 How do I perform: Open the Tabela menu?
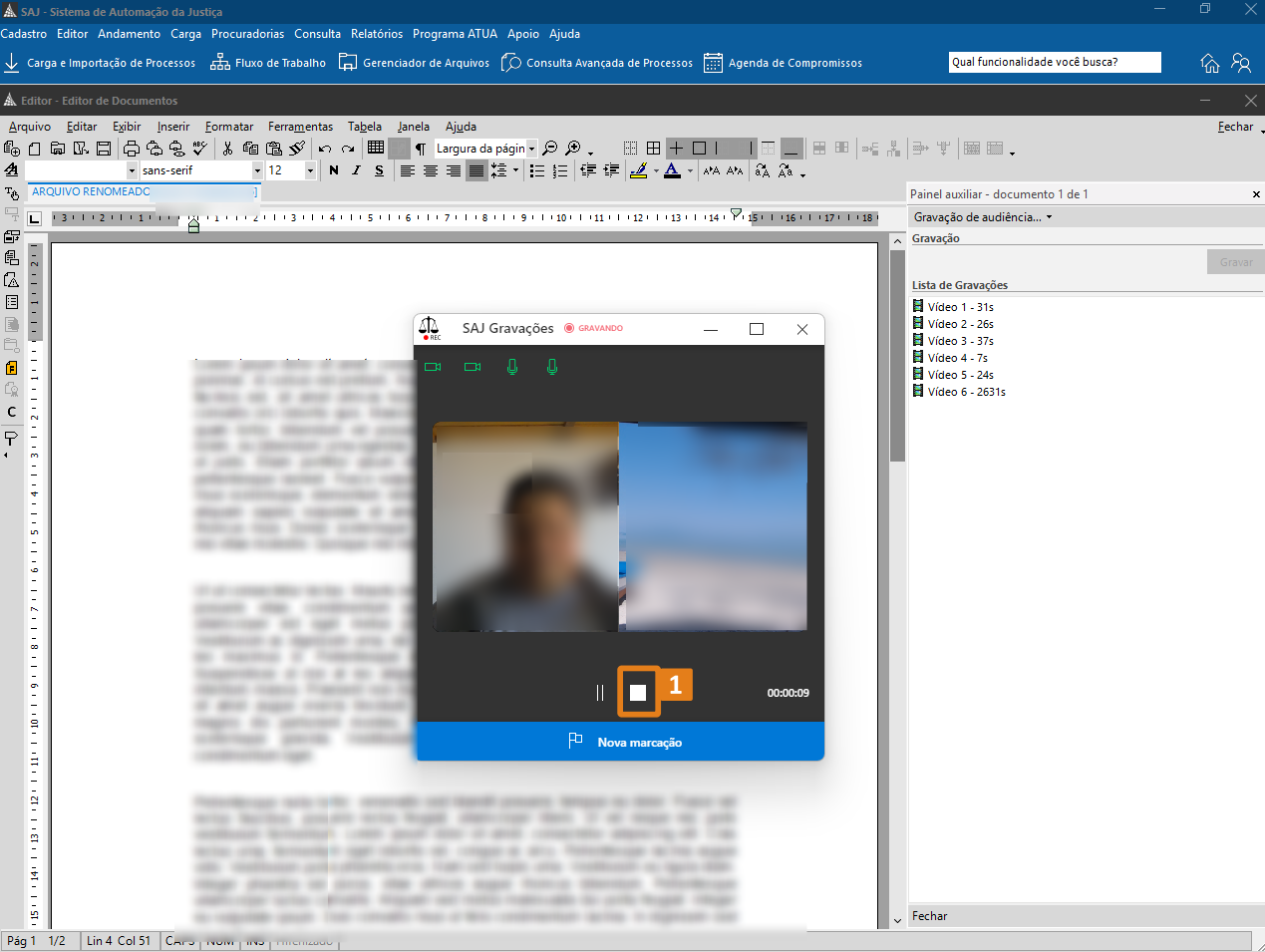[365, 127]
